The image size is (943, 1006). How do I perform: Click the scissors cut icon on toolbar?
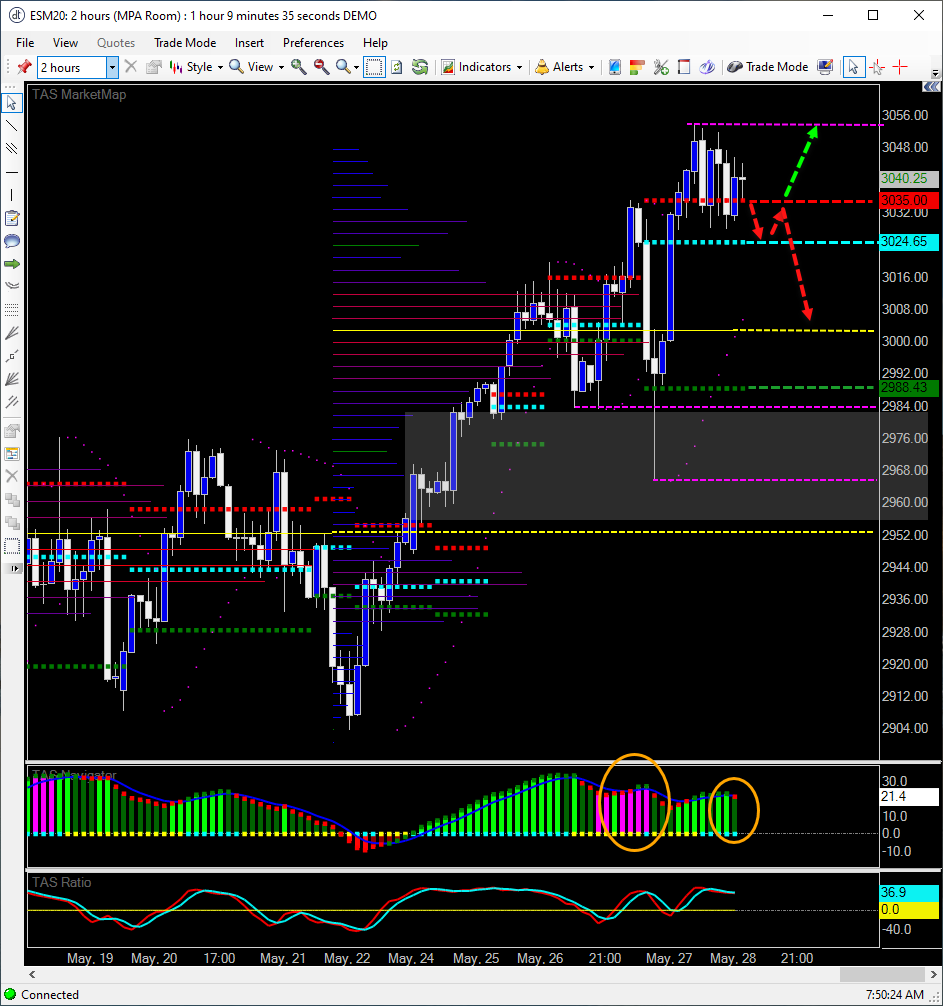tap(660, 67)
